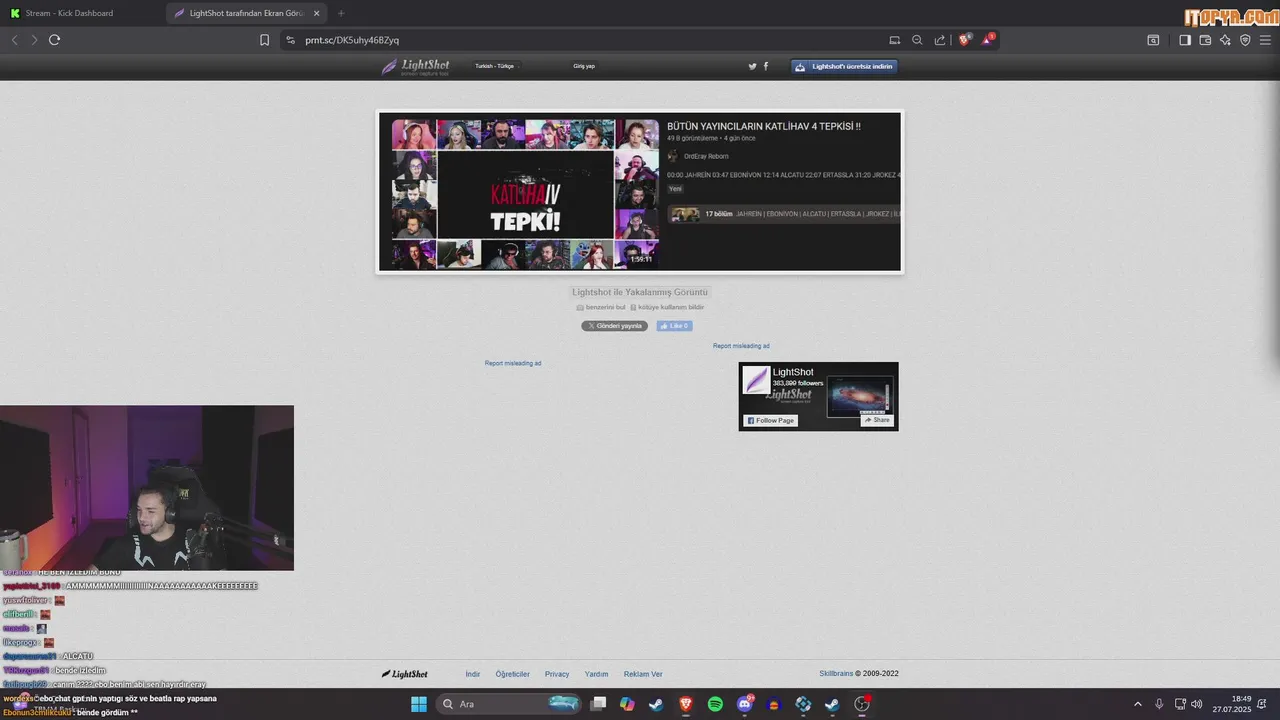This screenshot has height=720, width=1280.
Task: Click left Report misleading ad link
Action: pos(513,363)
